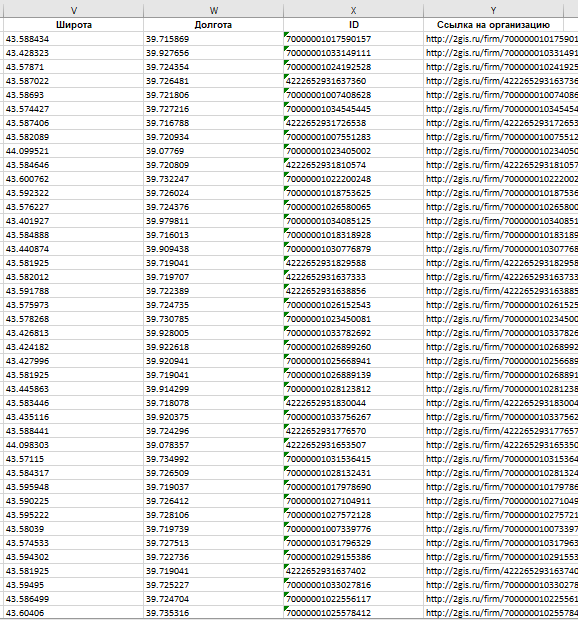The width and height of the screenshot is (578, 620).
Task: Click ID cell 70000001025578412
Action: (353, 613)
